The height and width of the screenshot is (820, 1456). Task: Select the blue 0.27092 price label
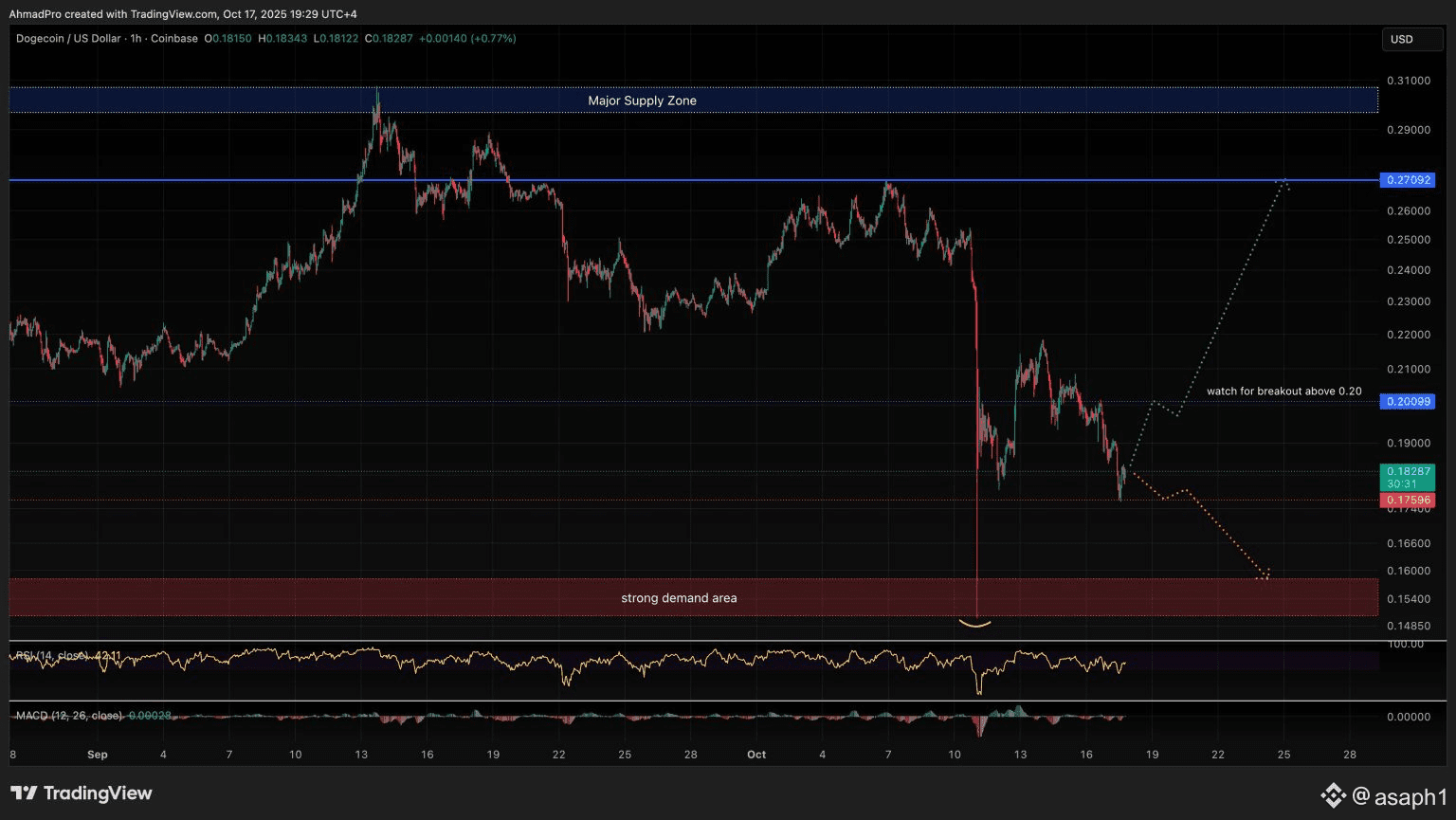pos(1408,180)
